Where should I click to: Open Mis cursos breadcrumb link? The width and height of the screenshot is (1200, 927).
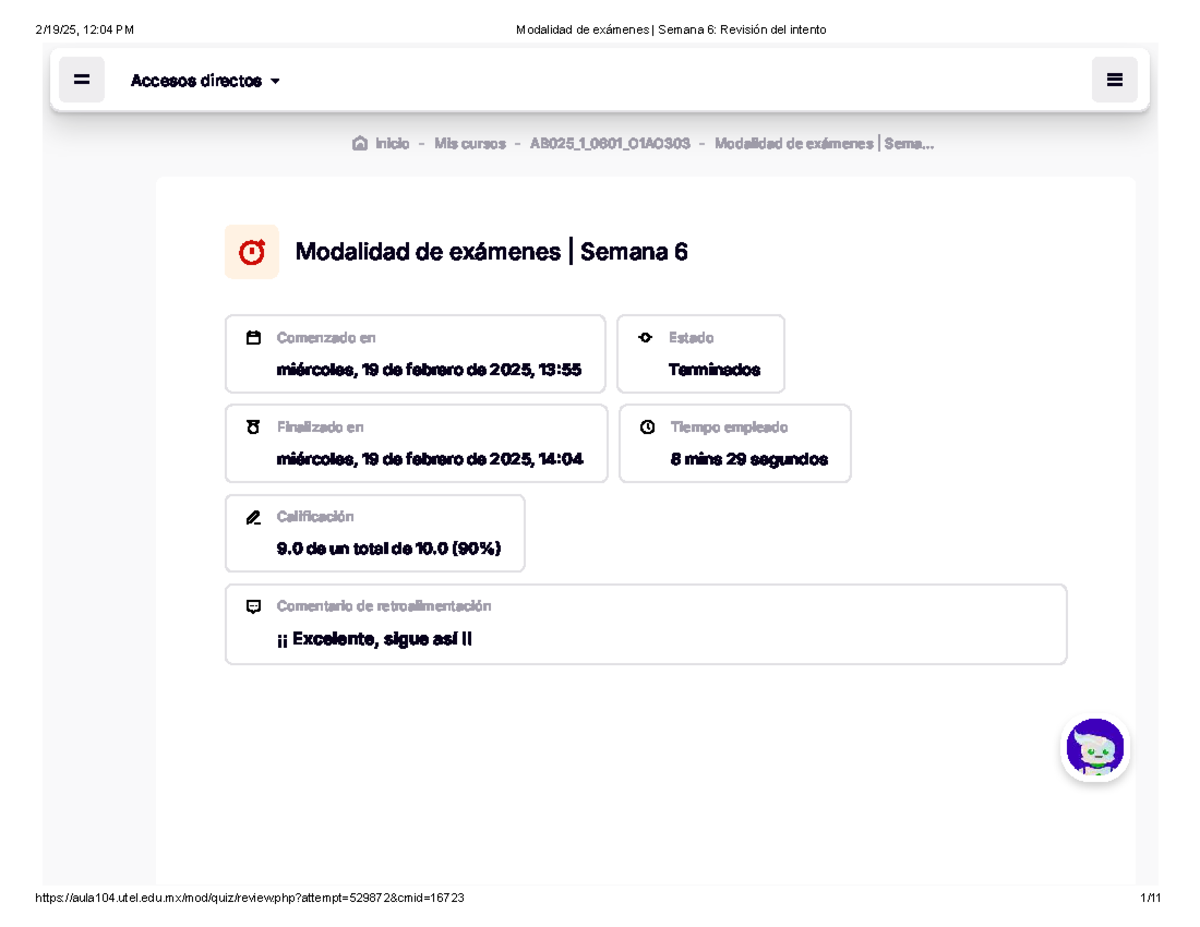click(x=470, y=144)
